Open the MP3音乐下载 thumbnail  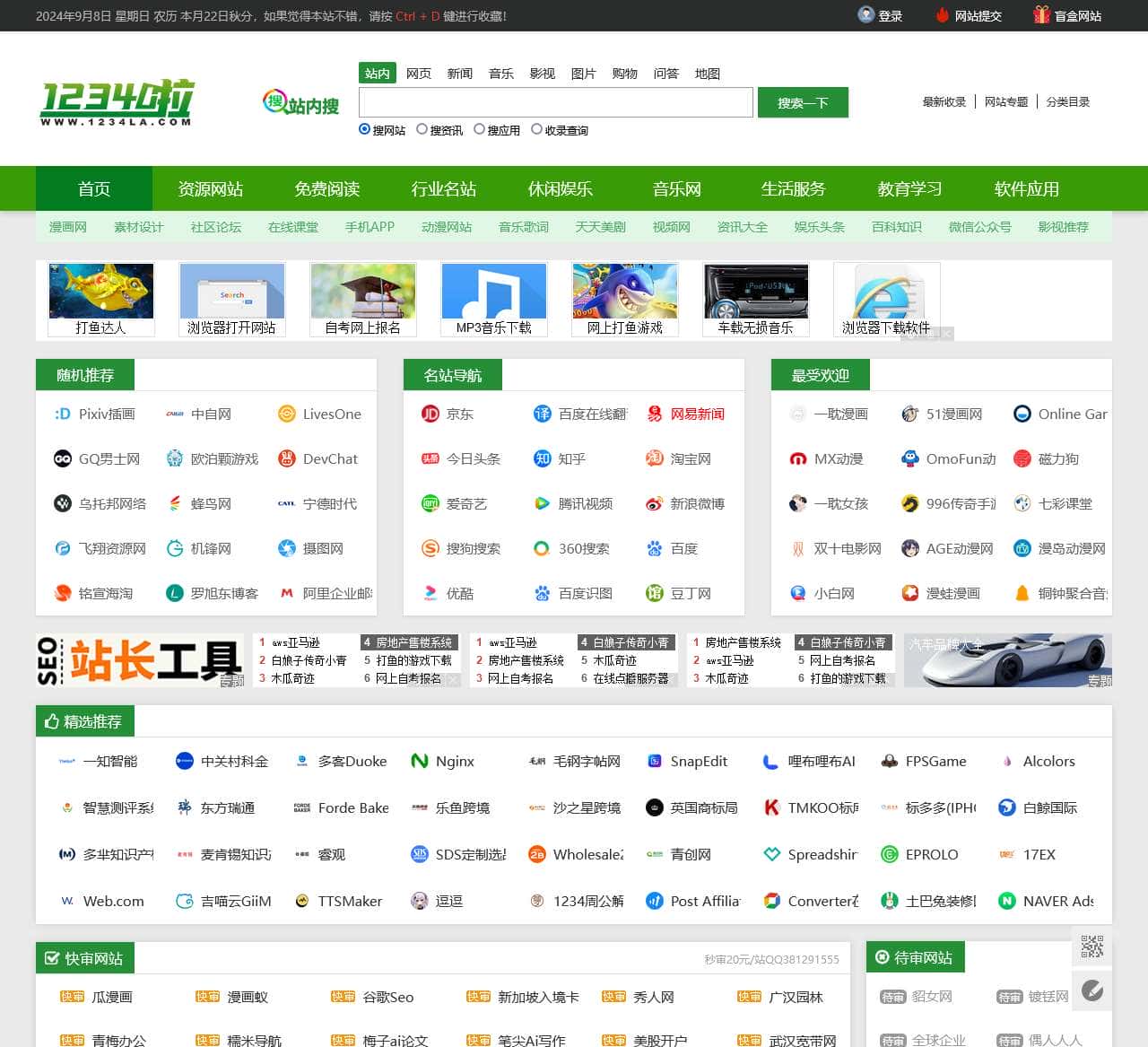[x=494, y=299]
